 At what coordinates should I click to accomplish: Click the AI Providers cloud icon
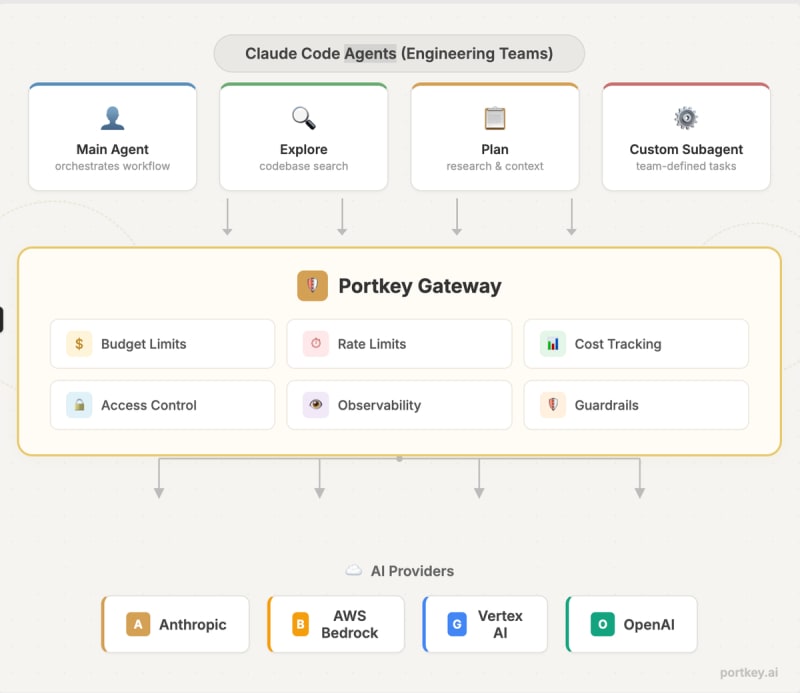coord(353,571)
